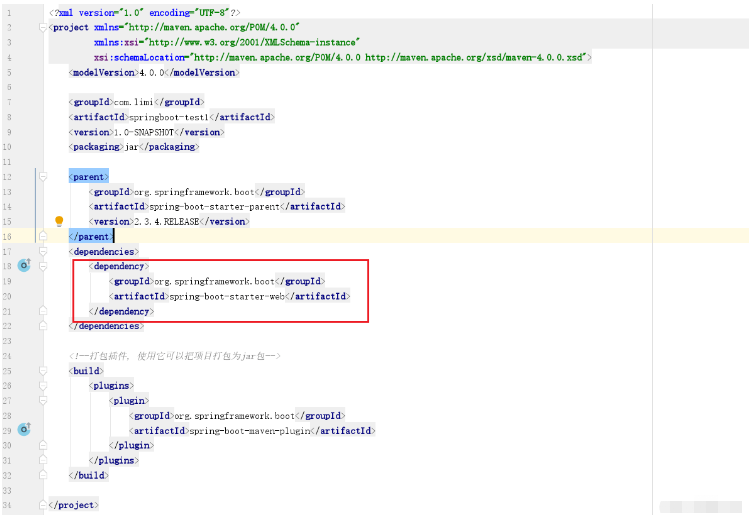Click line number 33 in the gutter
Viewport: 752px width, 515px height.
pyautogui.click(x=7, y=490)
